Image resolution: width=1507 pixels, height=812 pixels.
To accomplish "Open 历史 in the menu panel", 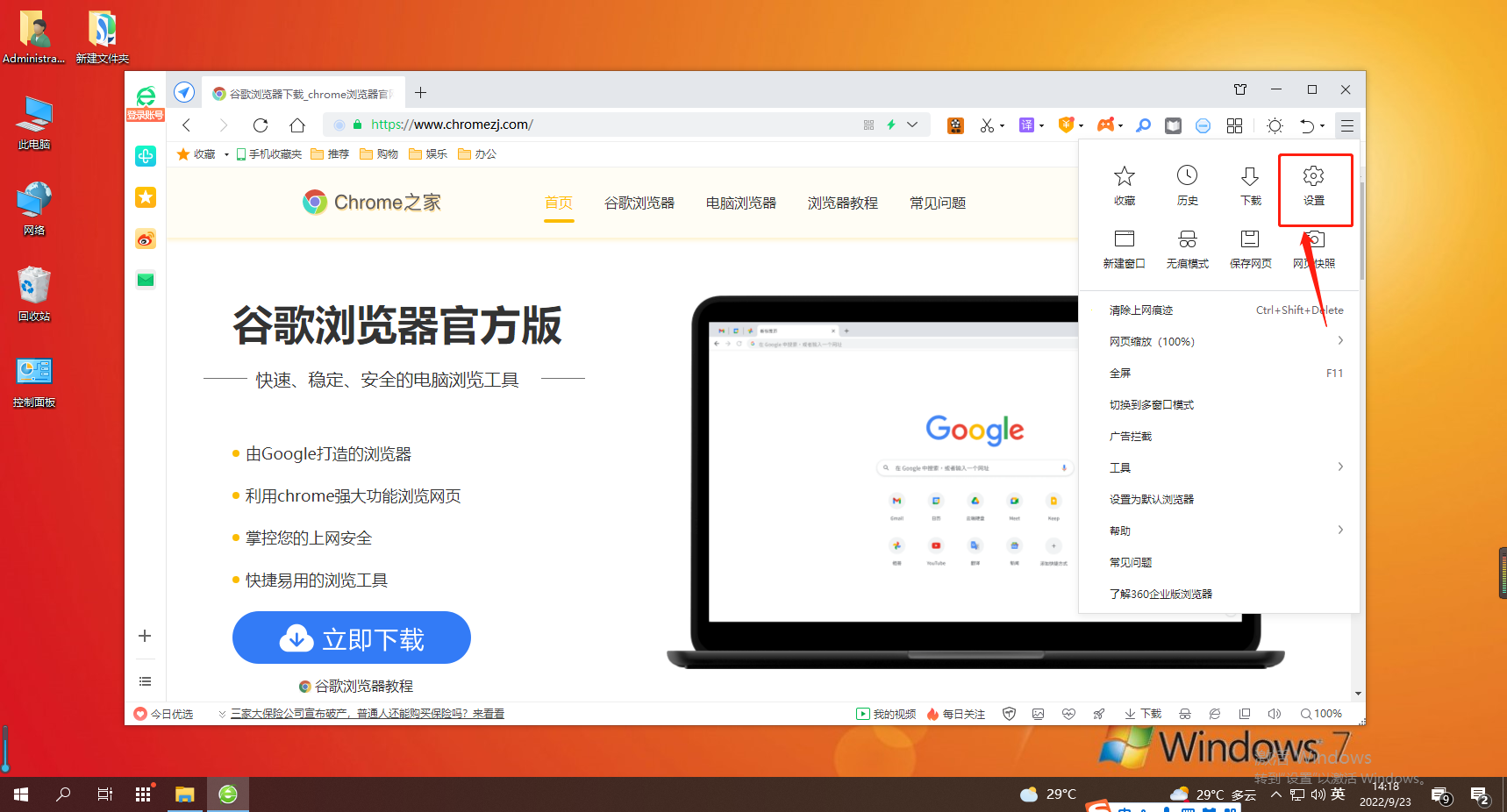I will (1187, 187).
